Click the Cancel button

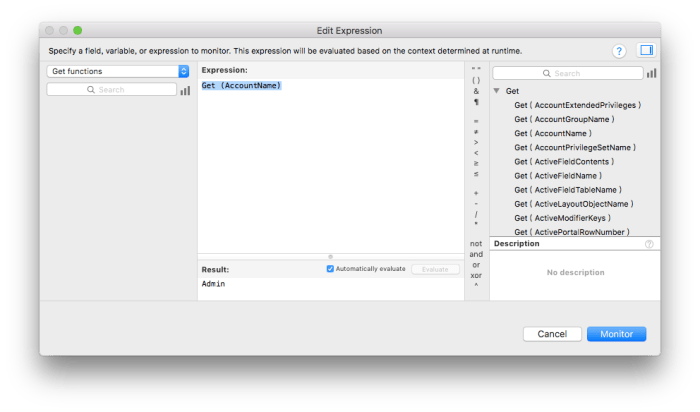coord(552,333)
